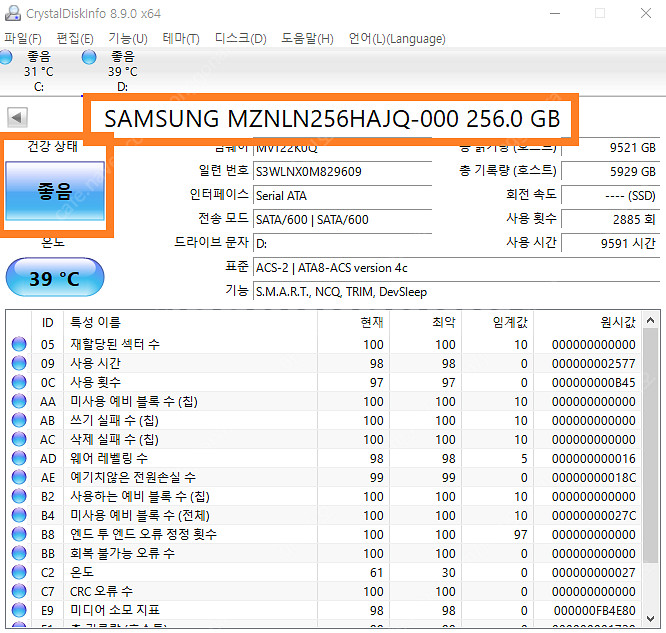This screenshot has width=666, height=633.
Task: Click the ACS-2 | ATA8-ACS version 4c field
Action: pyautogui.click(x=457, y=268)
